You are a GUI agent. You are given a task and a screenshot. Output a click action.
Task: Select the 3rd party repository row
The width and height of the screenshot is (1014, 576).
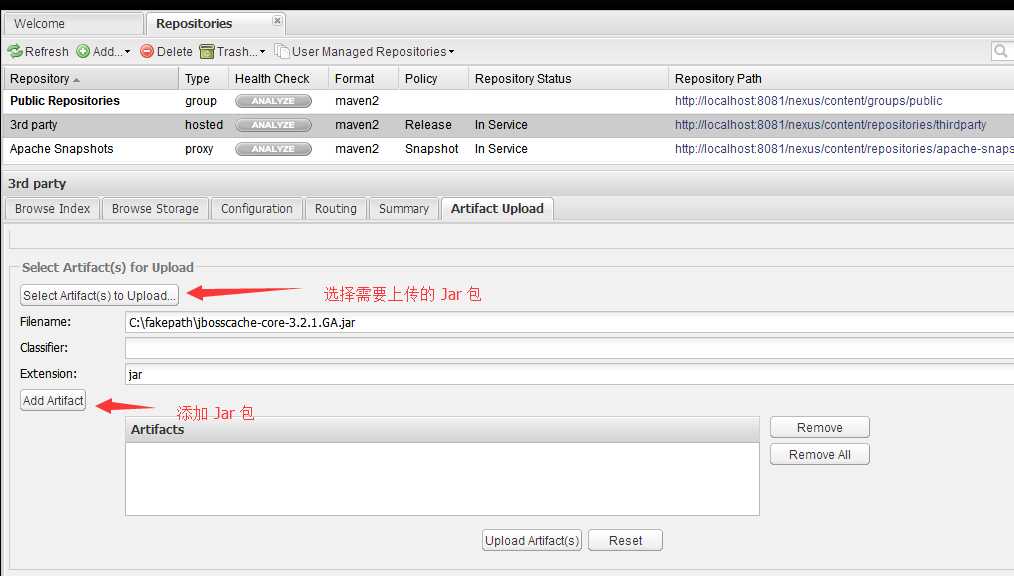[x=508, y=125]
